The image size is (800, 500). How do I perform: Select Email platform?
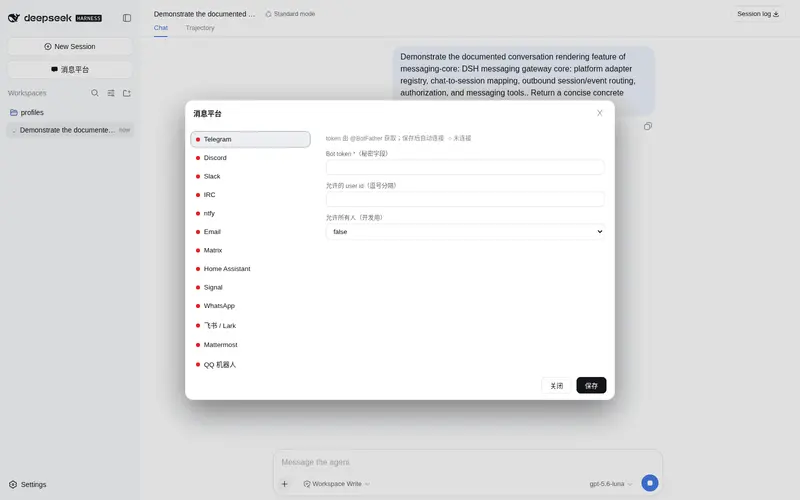[250, 232]
